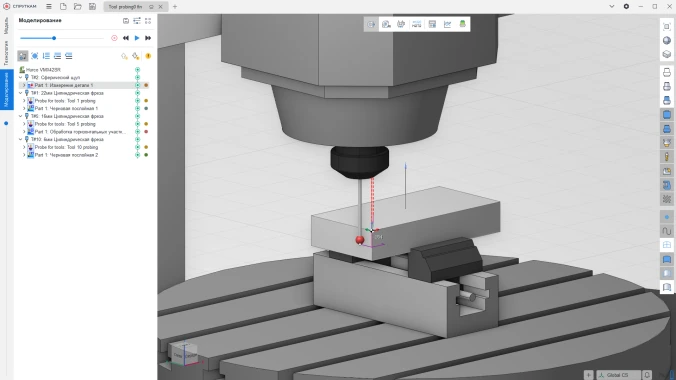Toggle green breakpoint marker on Измерение детали 1
676x380 pixels.
pyautogui.click(x=138, y=85)
